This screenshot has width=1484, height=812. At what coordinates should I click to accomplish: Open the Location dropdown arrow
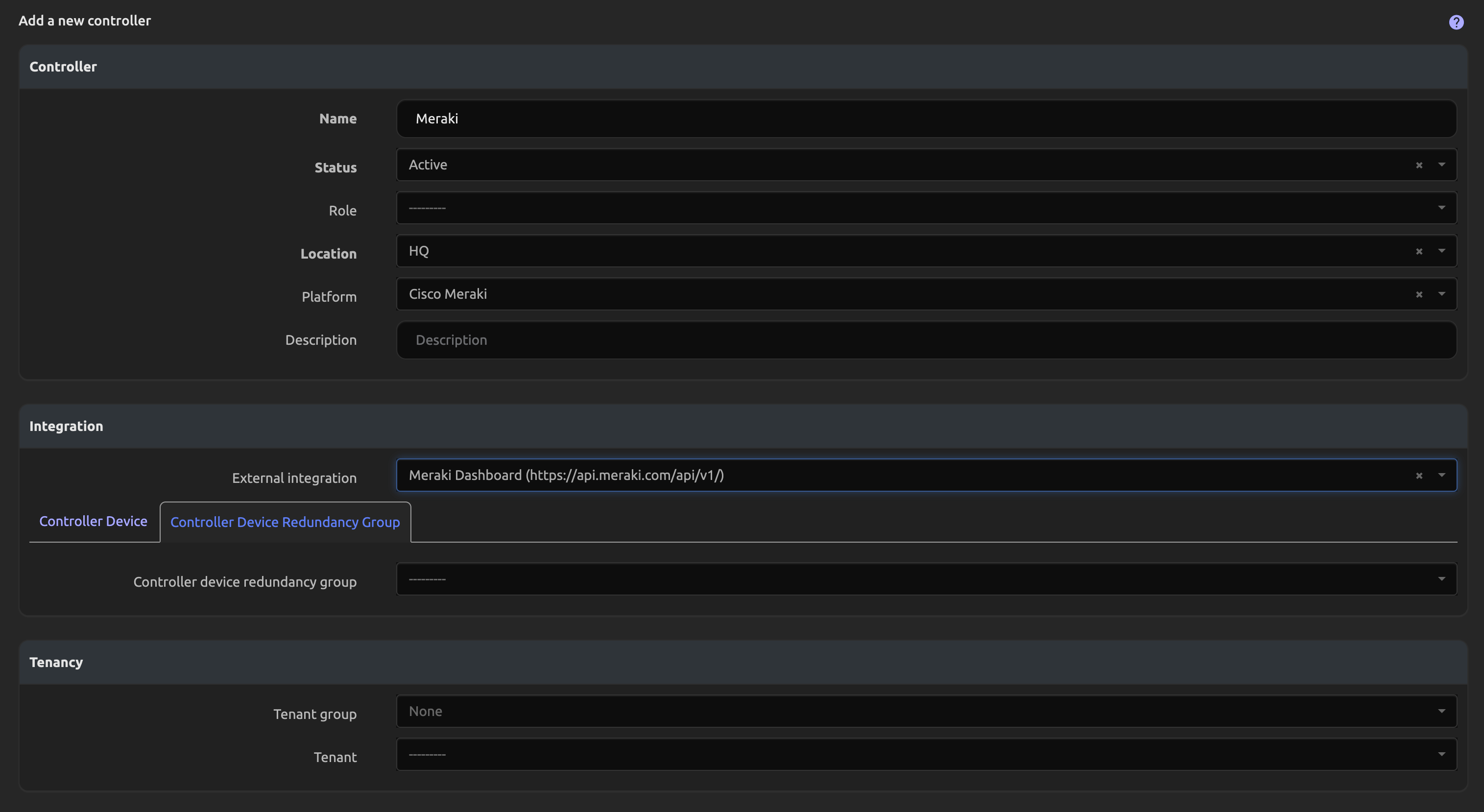pos(1441,251)
